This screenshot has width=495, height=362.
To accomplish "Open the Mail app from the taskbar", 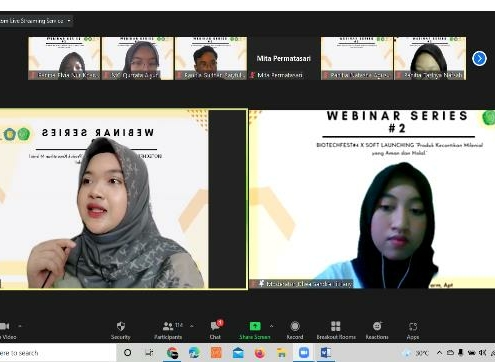I will click(x=238, y=353).
